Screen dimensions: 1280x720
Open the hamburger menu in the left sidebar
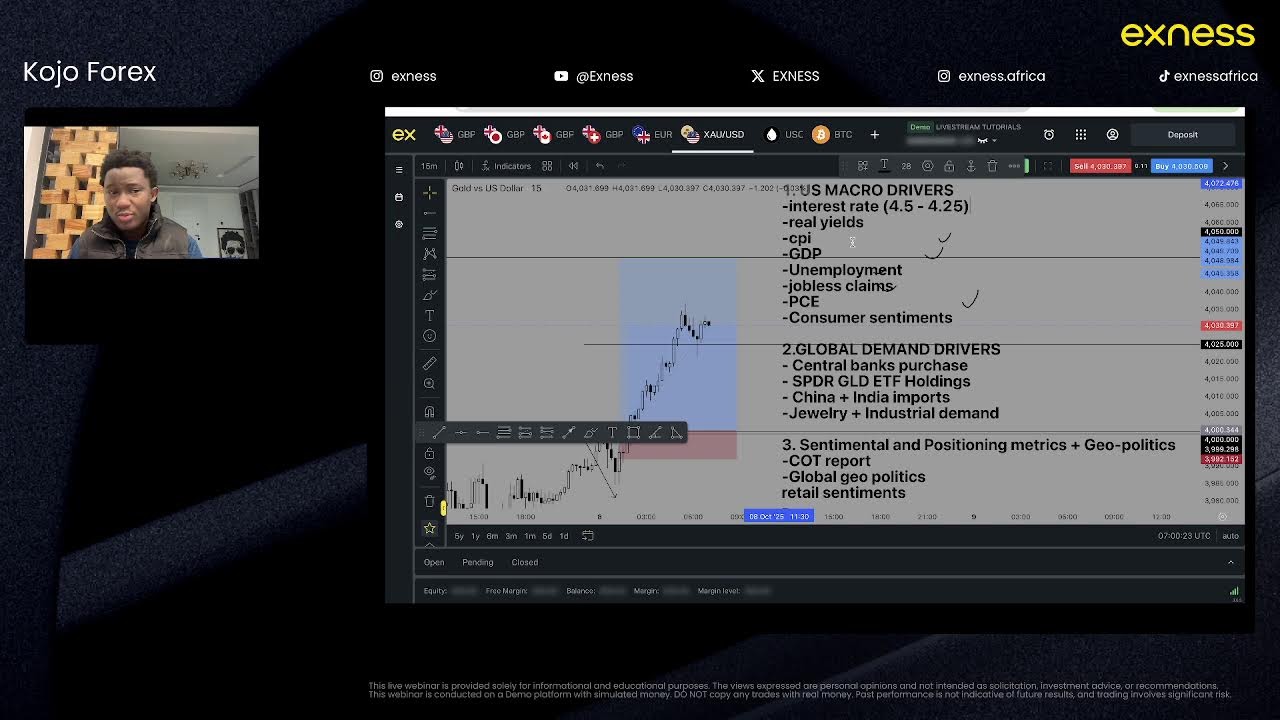pyautogui.click(x=399, y=169)
